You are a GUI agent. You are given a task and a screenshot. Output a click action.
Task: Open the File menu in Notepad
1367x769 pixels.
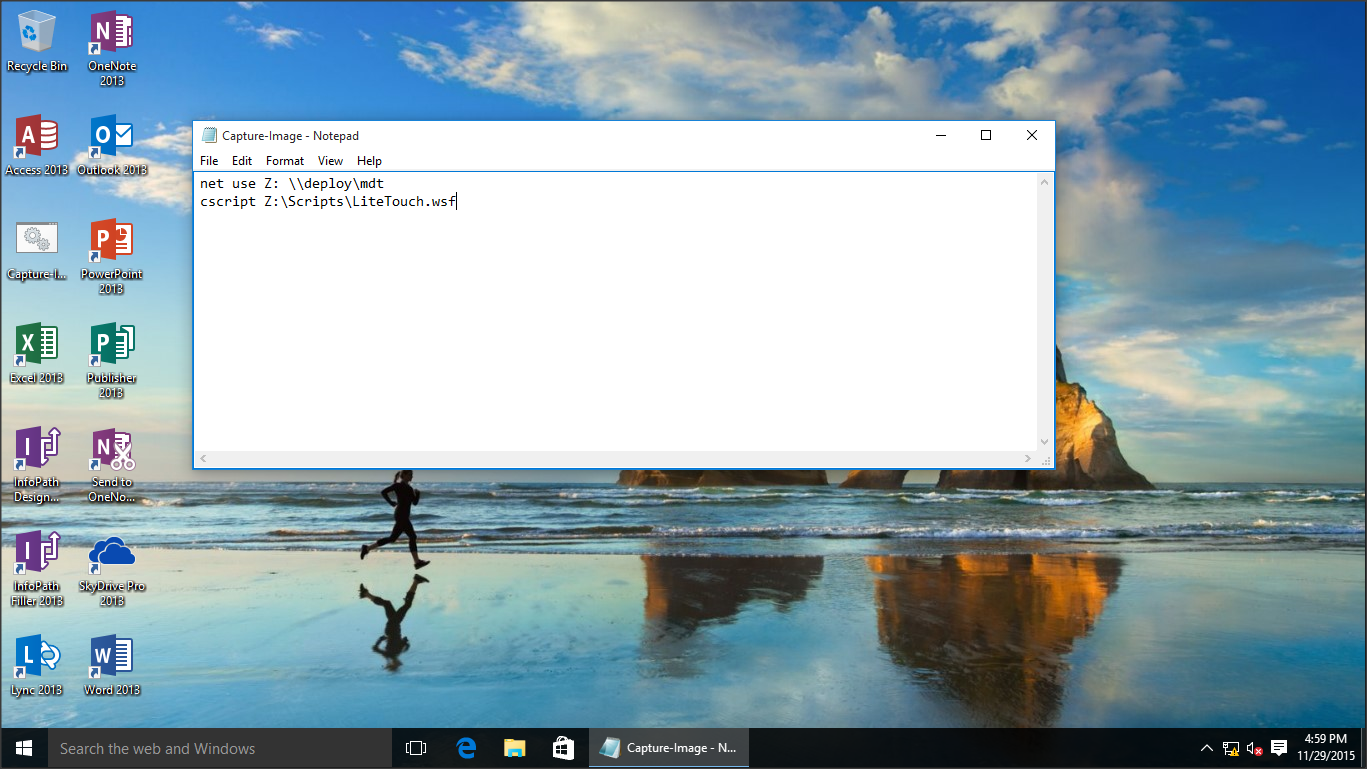[x=209, y=161]
